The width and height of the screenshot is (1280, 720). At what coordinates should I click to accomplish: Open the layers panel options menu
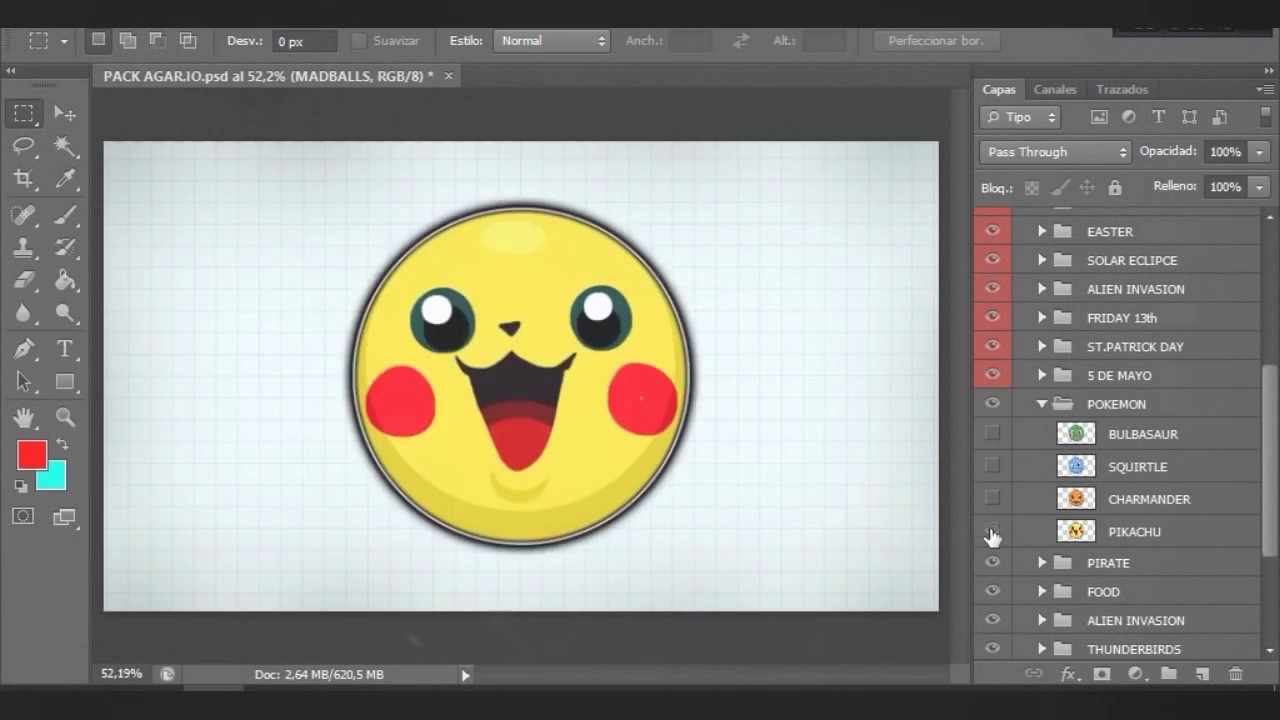tap(1264, 89)
